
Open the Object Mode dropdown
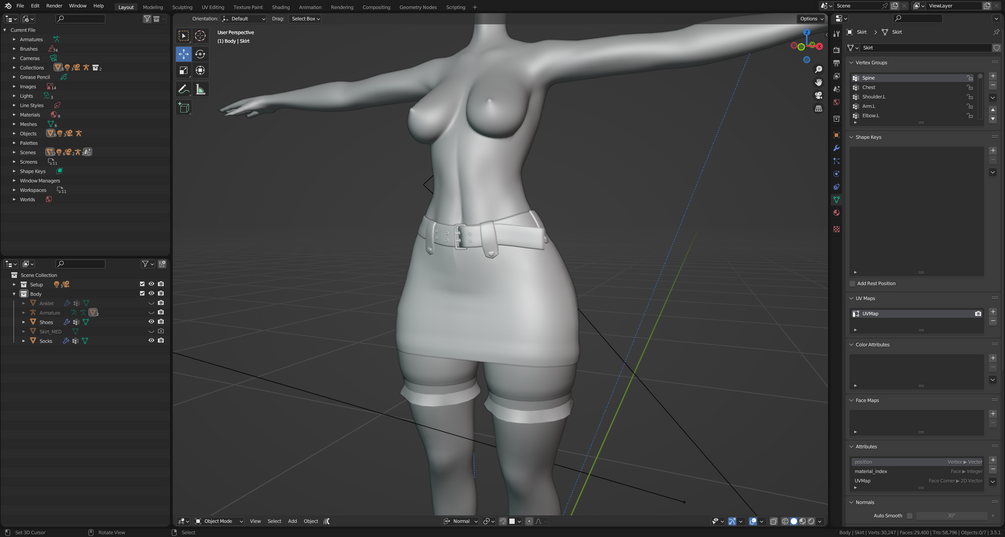[x=219, y=521]
